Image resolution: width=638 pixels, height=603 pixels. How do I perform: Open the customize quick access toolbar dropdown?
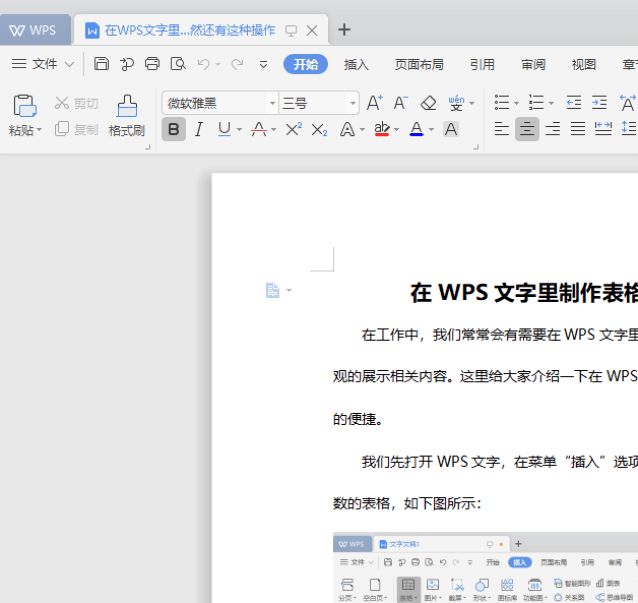263,64
